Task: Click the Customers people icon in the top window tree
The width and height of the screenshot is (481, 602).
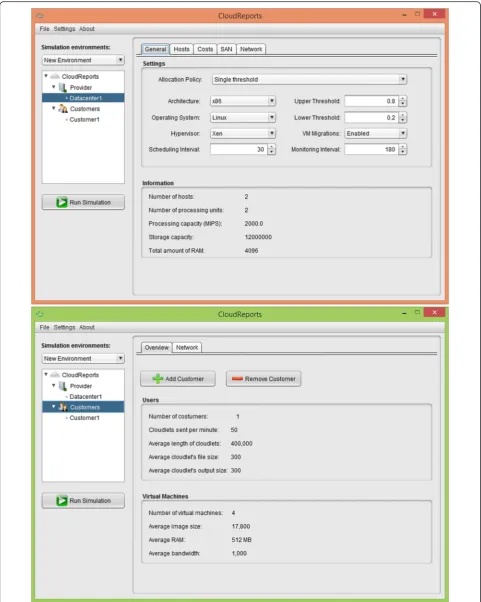Action: pyautogui.click(x=63, y=109)
